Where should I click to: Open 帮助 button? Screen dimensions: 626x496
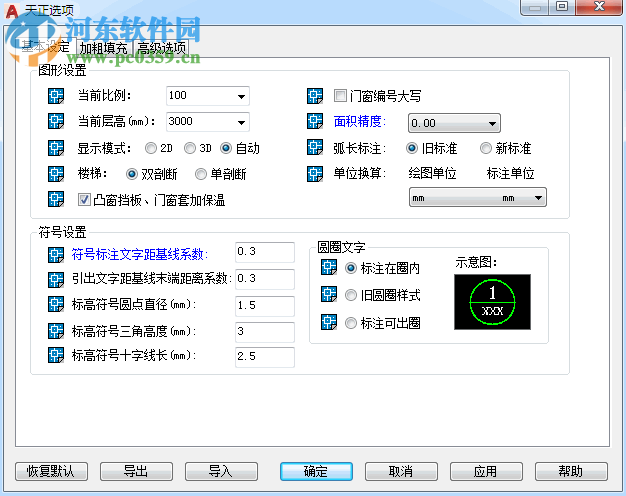point(571,471)
